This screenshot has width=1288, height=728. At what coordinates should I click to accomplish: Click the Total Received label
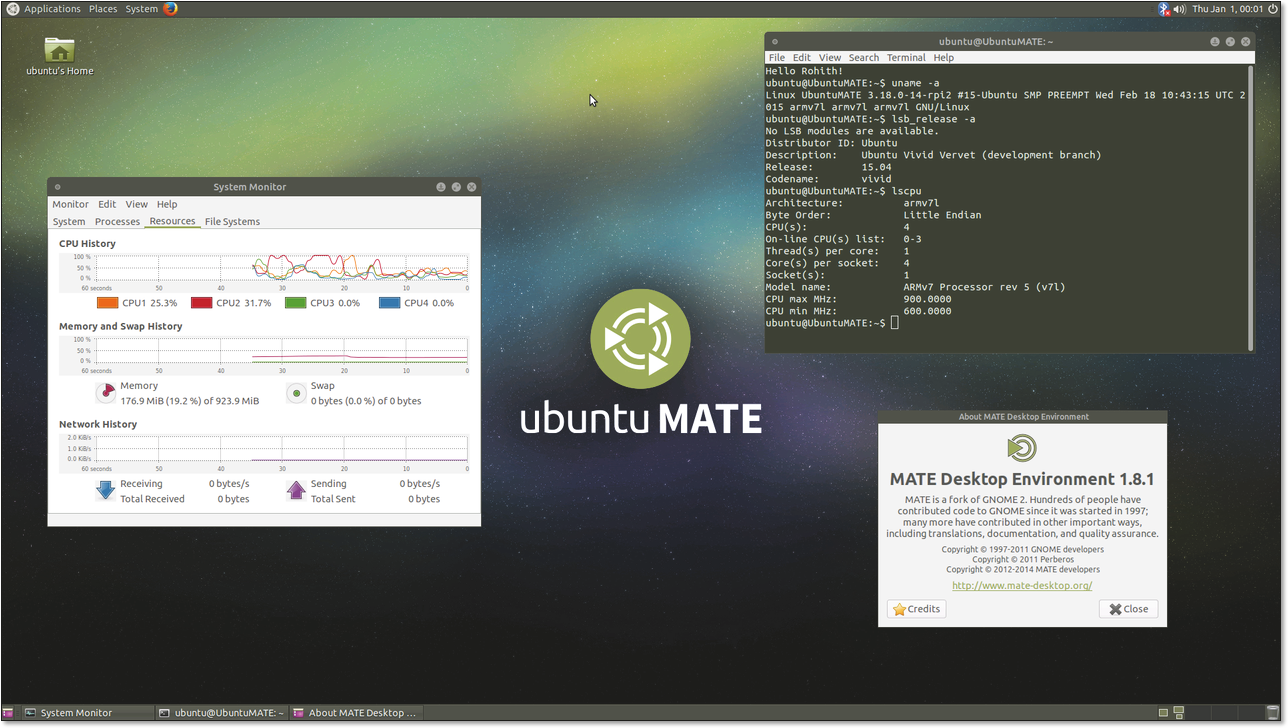tap(152, 499)
